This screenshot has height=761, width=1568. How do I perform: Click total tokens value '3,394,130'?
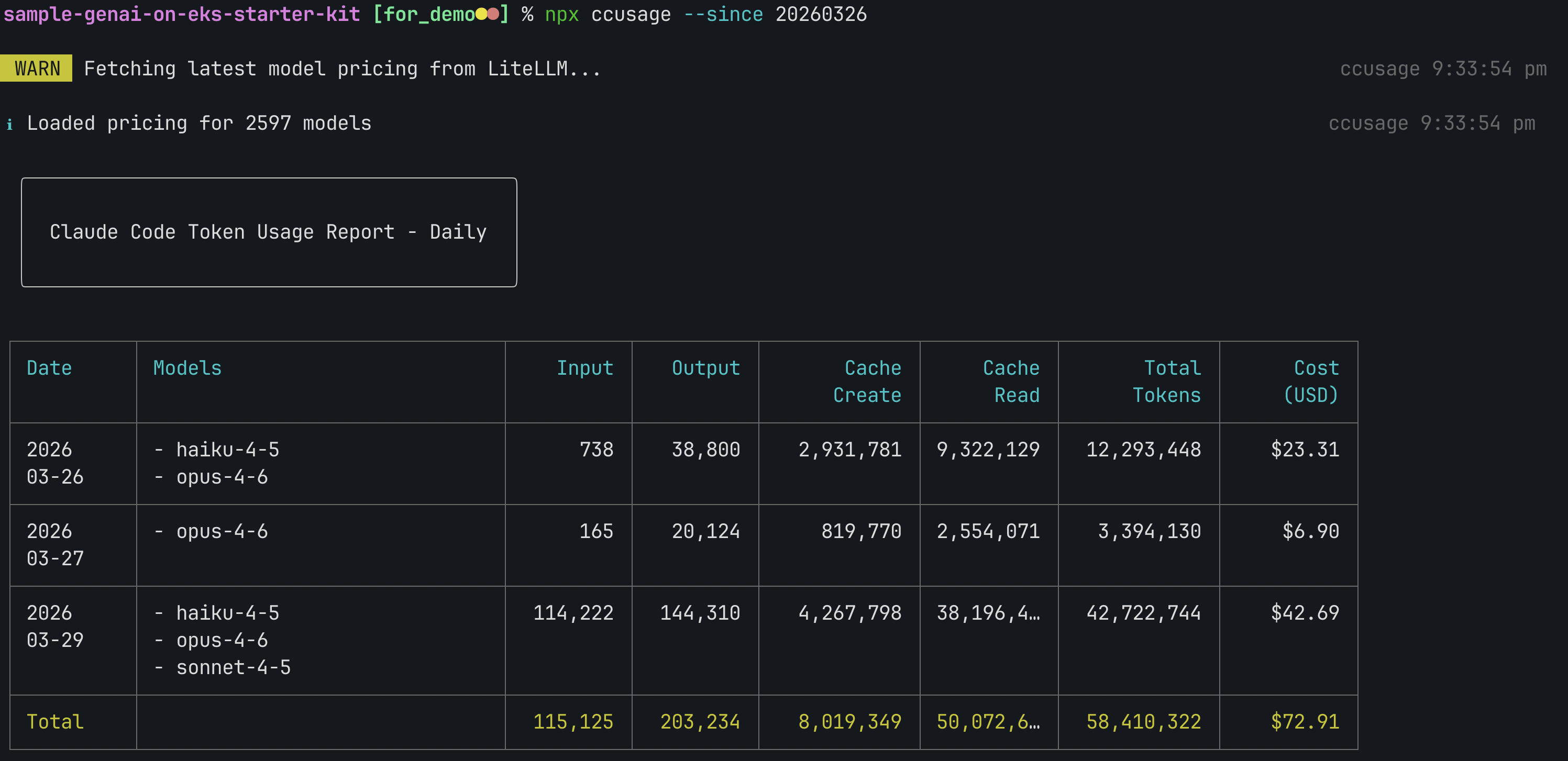coord(1149,531)
